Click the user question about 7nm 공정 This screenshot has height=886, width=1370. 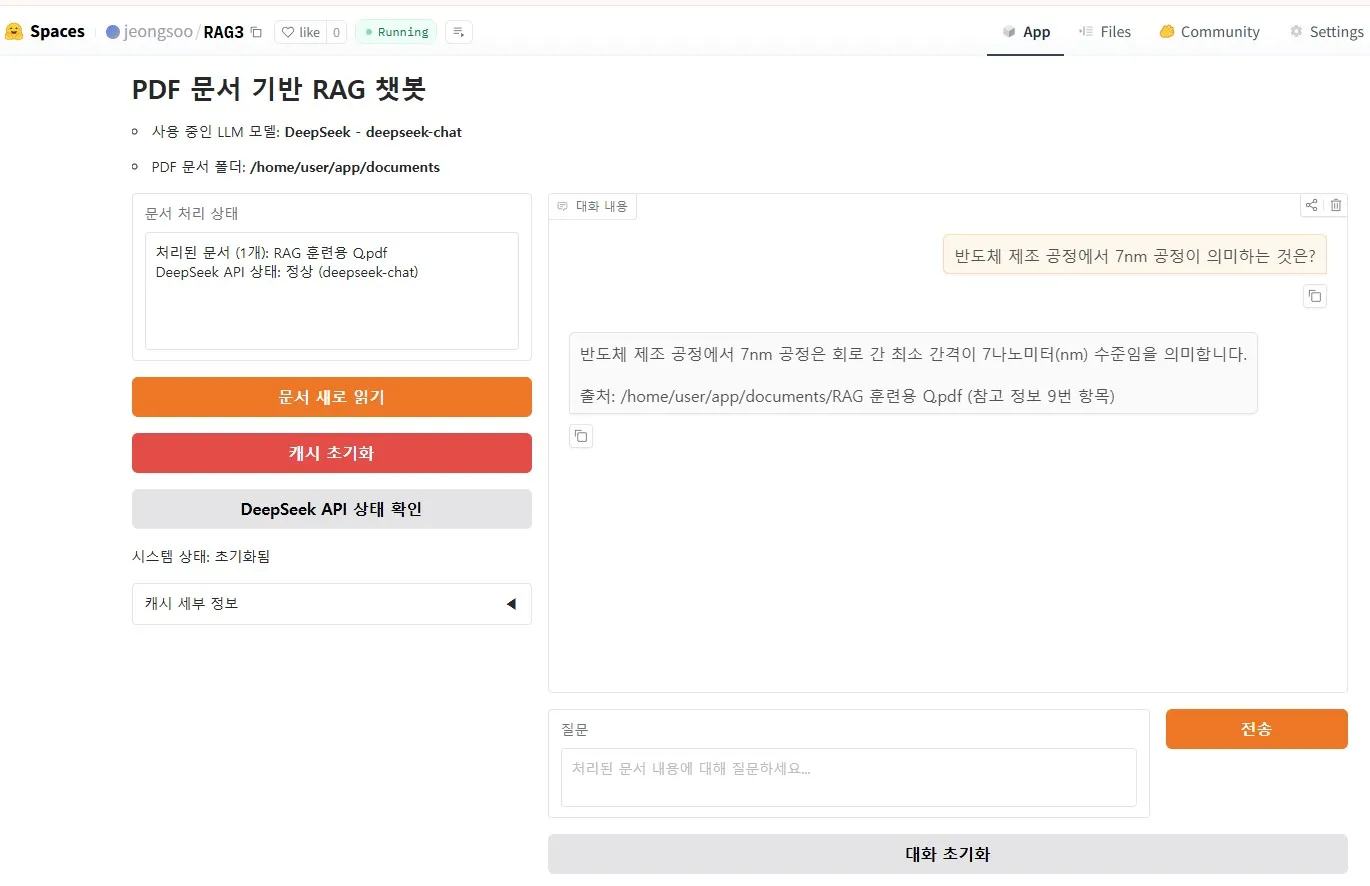(x=1135, y=255)
